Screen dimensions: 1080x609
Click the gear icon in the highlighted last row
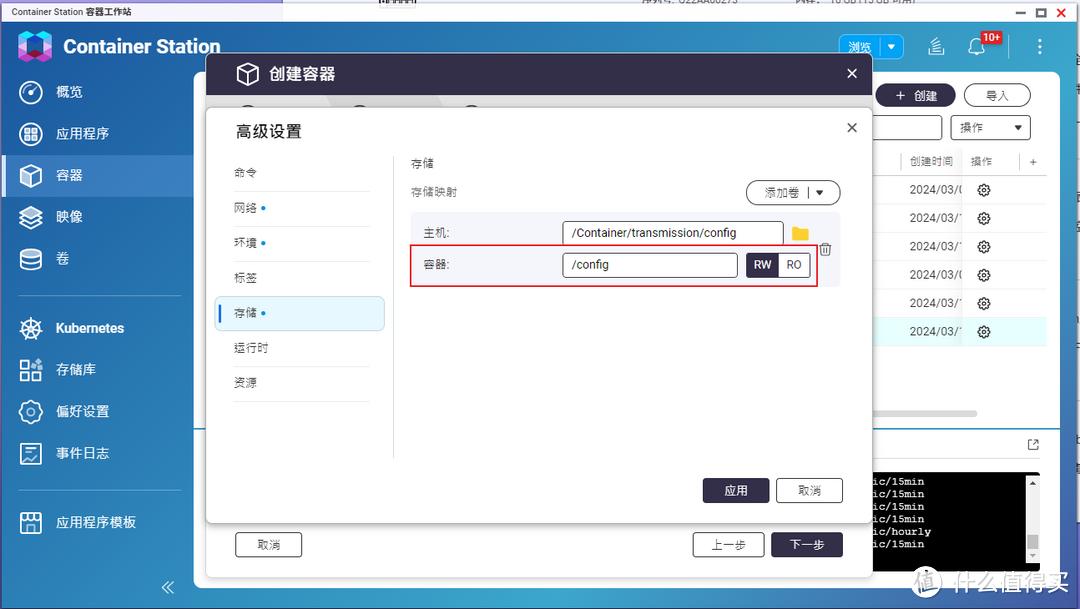(x=984, y=332)
